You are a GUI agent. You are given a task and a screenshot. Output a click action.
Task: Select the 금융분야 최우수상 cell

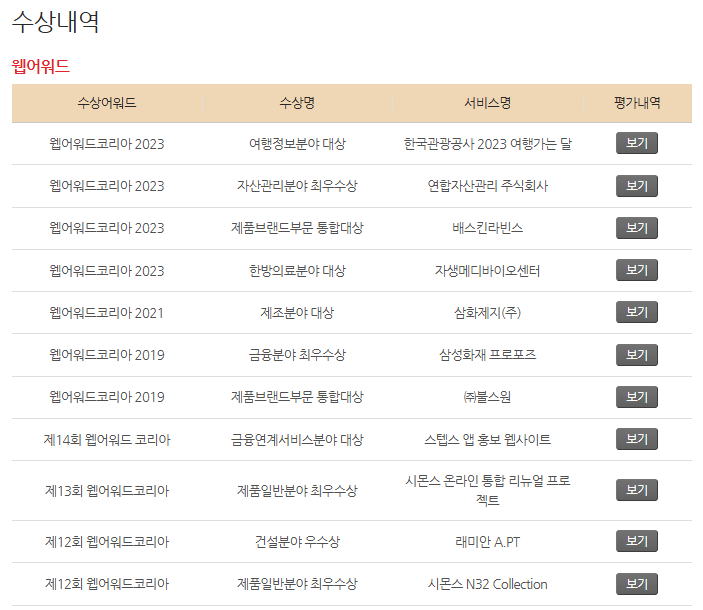[297, 355]
